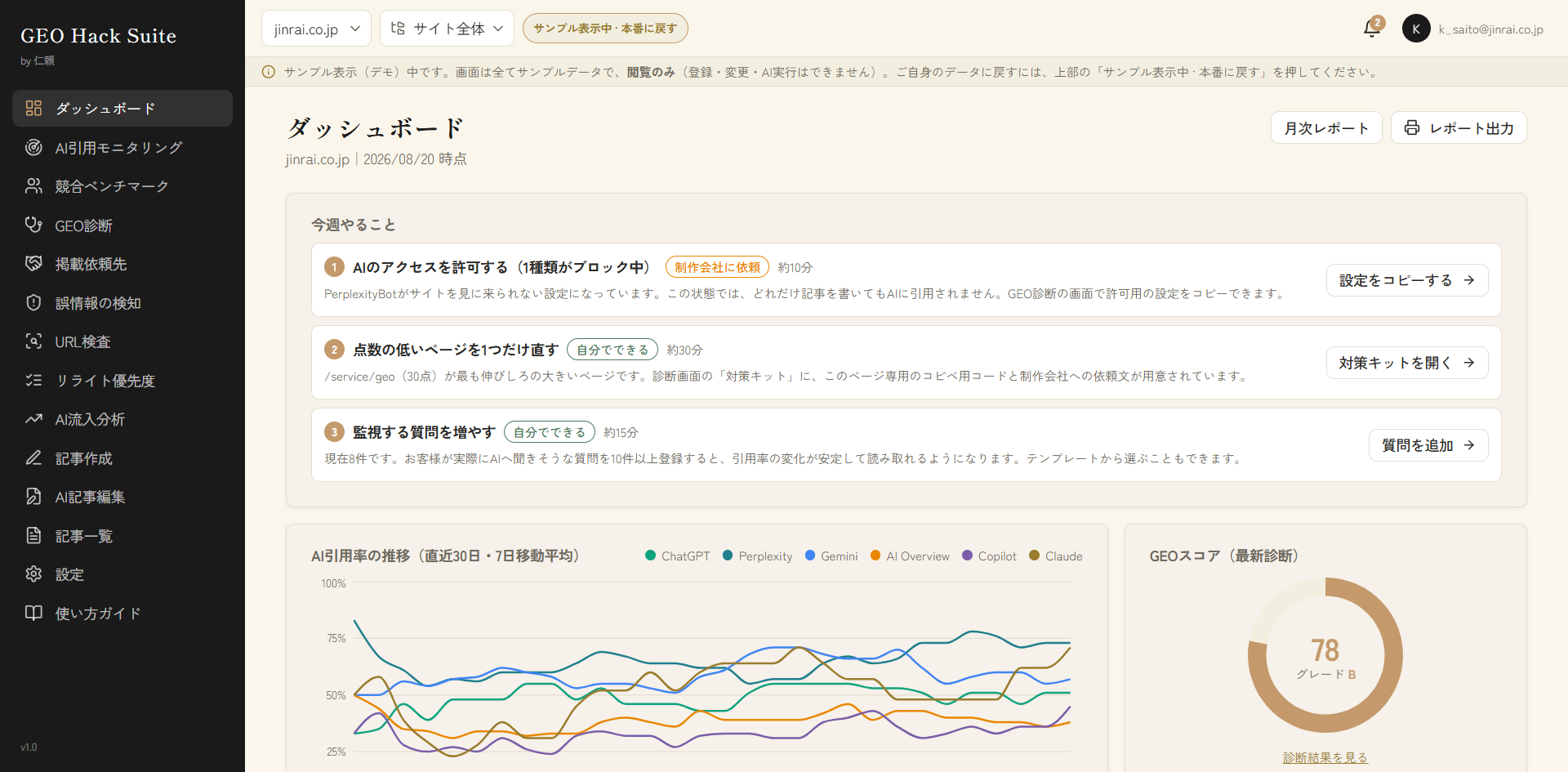Click the site tree icon beside サイト全体
Screen dimensions: 1568x772
pyautogui.click(x=398, y=29)
